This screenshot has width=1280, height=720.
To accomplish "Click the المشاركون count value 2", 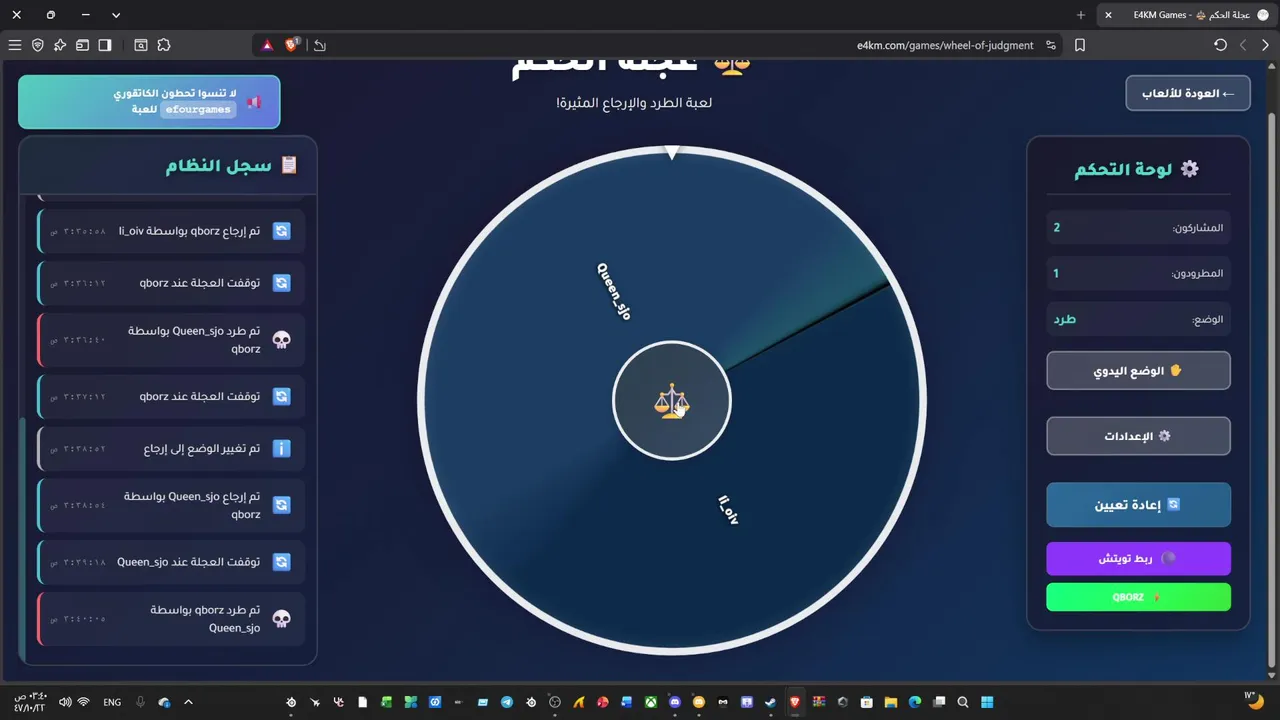I will (x=1056, y=228).
